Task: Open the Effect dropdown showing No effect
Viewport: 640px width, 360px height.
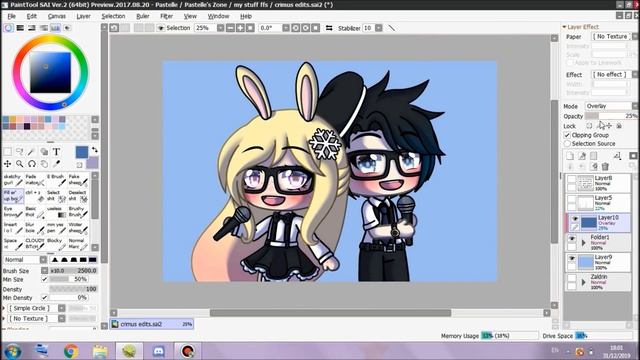Action: pyautogui.click(x=614, y=75)
